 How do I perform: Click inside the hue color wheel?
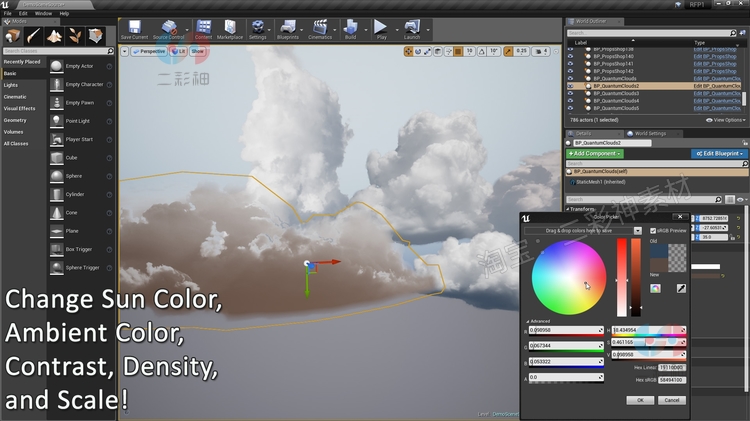[569, 277]
